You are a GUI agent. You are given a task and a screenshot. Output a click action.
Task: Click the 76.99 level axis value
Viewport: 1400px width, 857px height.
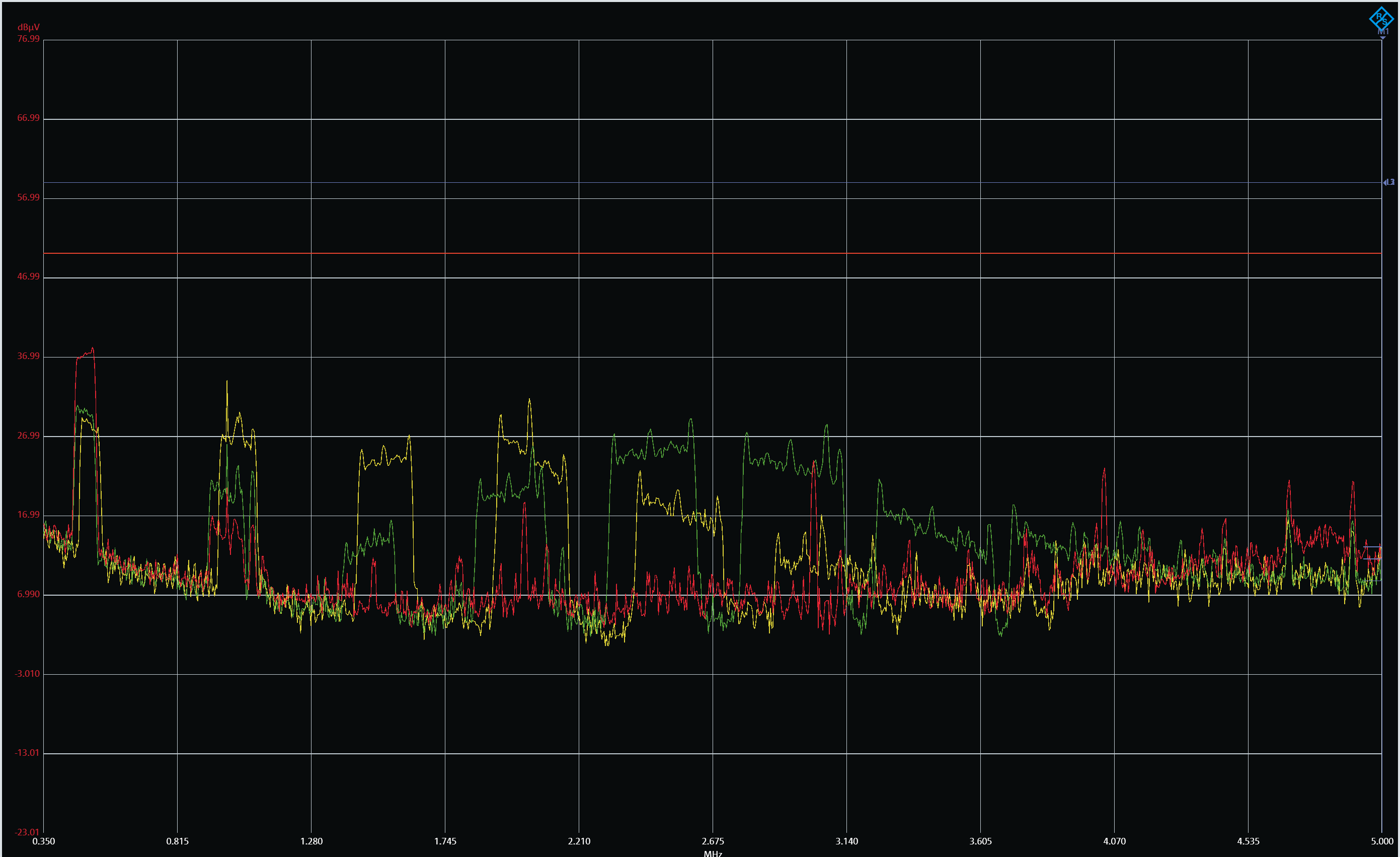[x=28, y=39]
